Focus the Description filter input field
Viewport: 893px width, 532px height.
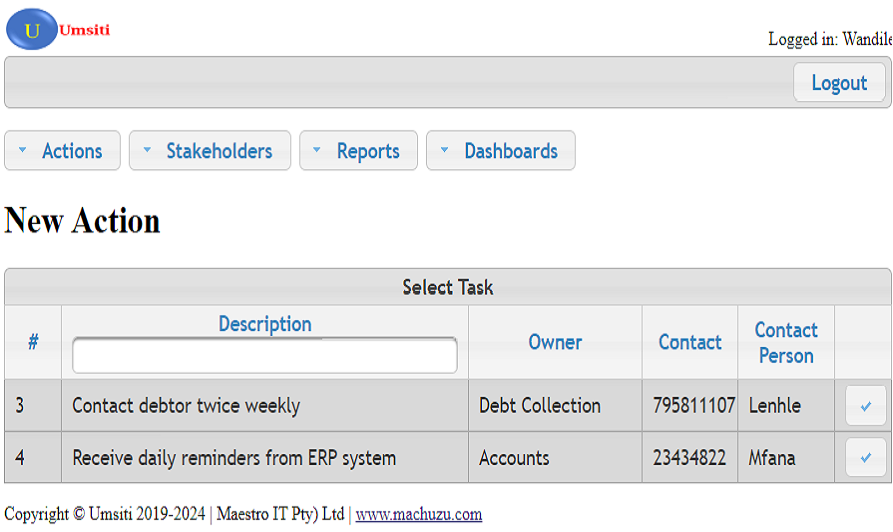click(x=264, y=356)
